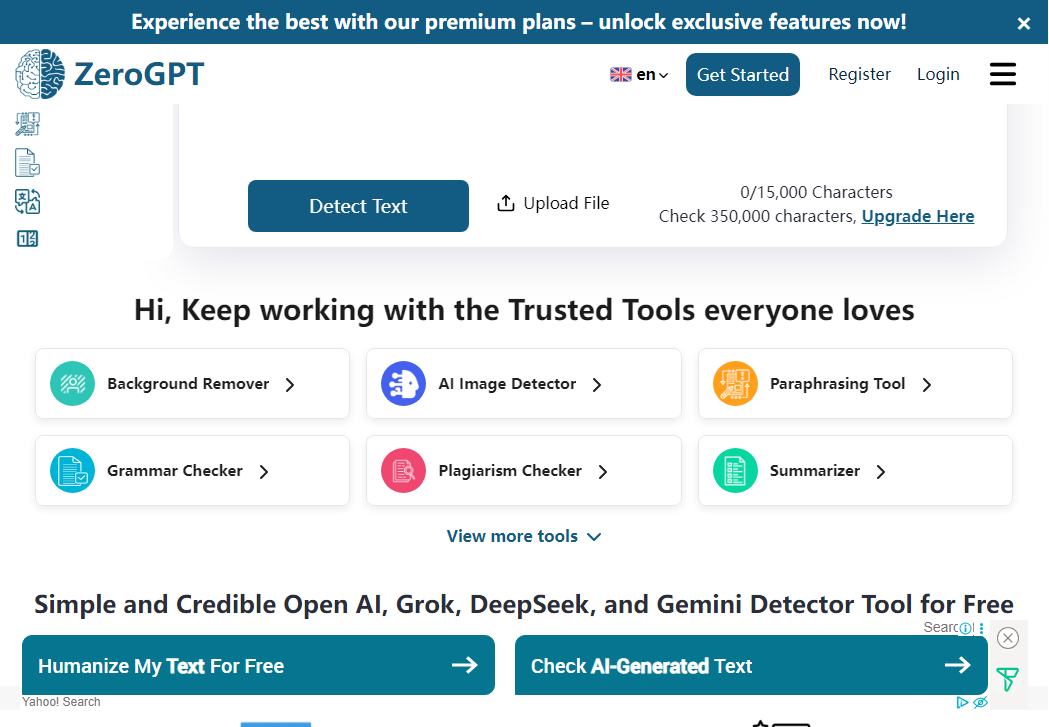
Task: Click the premium plans banner text
Action: (x=518, y=22)
